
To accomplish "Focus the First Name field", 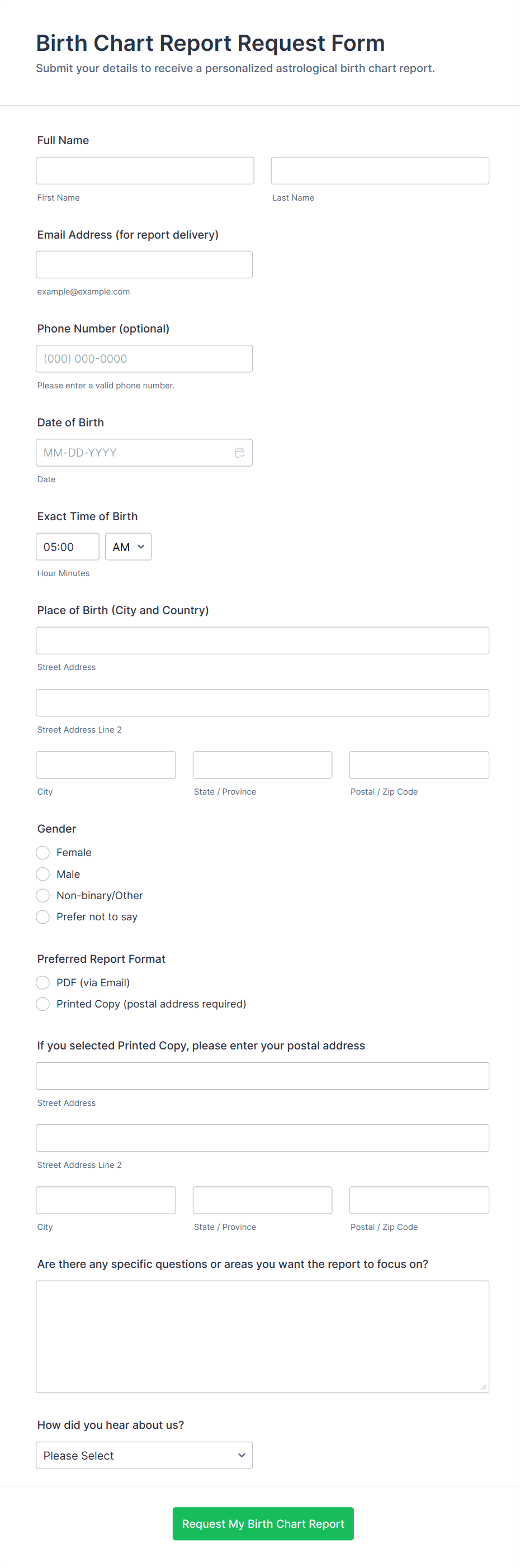I will (144, 170).
